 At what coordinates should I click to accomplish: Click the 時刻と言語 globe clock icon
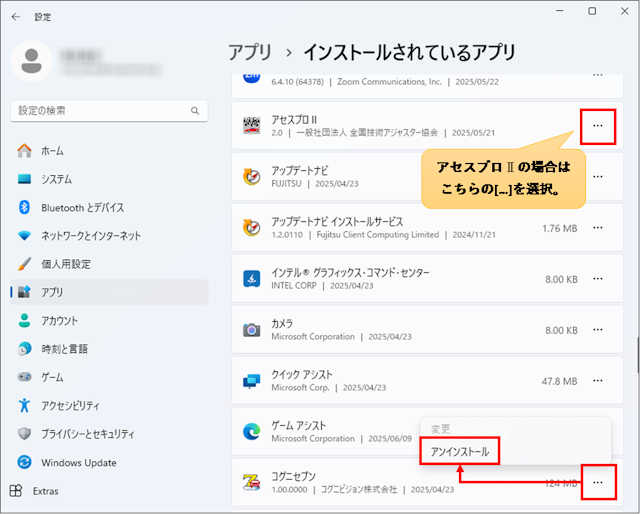pyautogui.click(x=24, y=349)
